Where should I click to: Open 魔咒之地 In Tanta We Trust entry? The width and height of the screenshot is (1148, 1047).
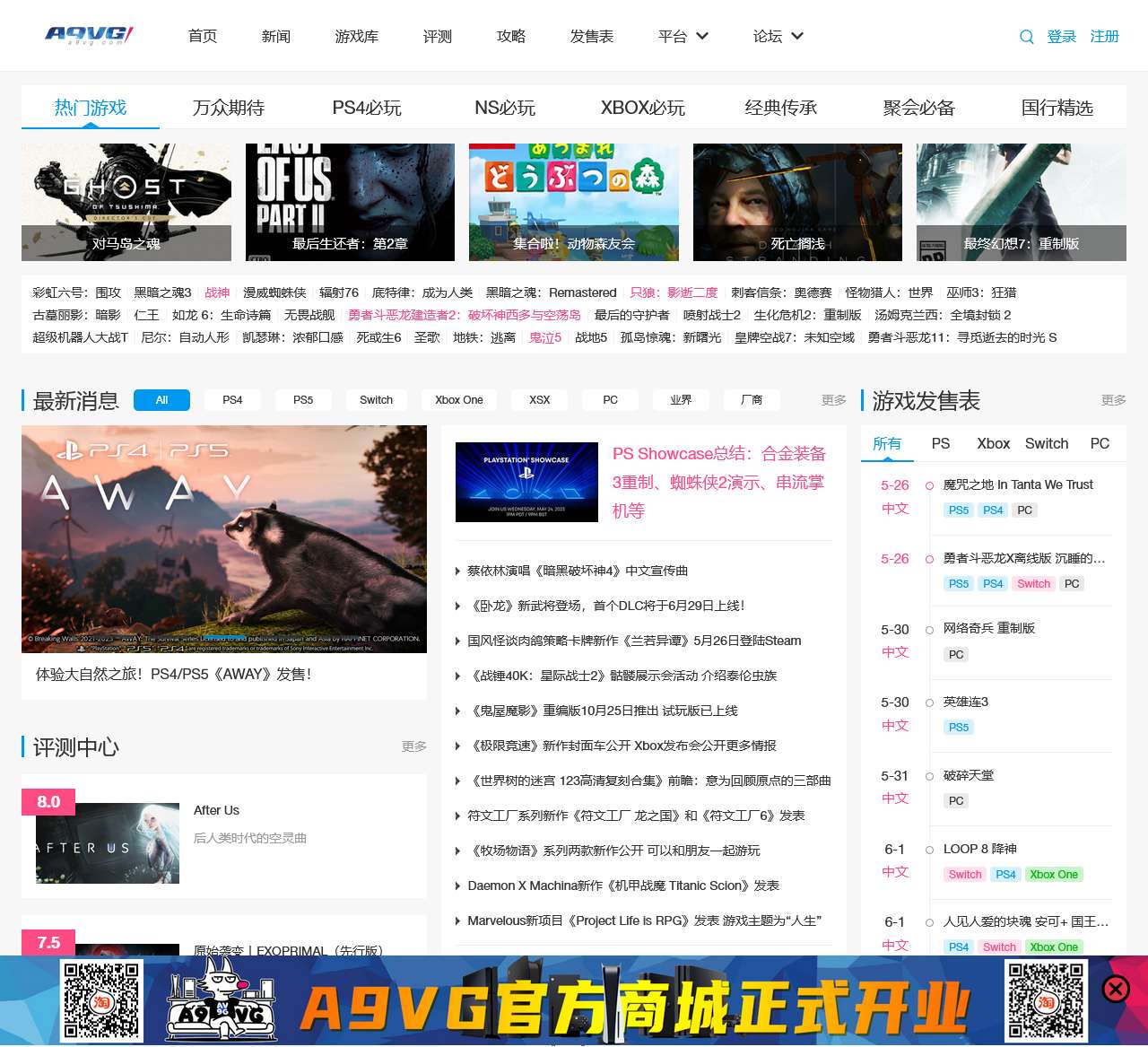1018,484
